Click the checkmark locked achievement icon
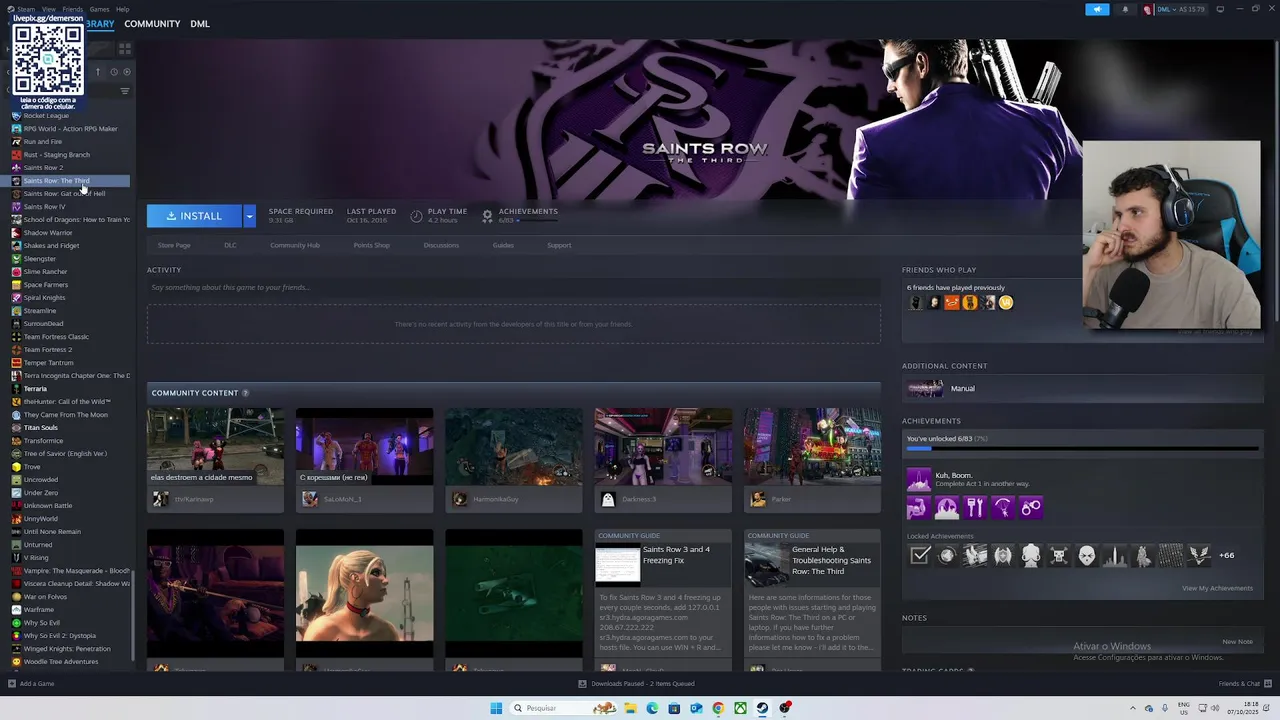Viewport: 1280px width, 720px height. pos(919,555)
